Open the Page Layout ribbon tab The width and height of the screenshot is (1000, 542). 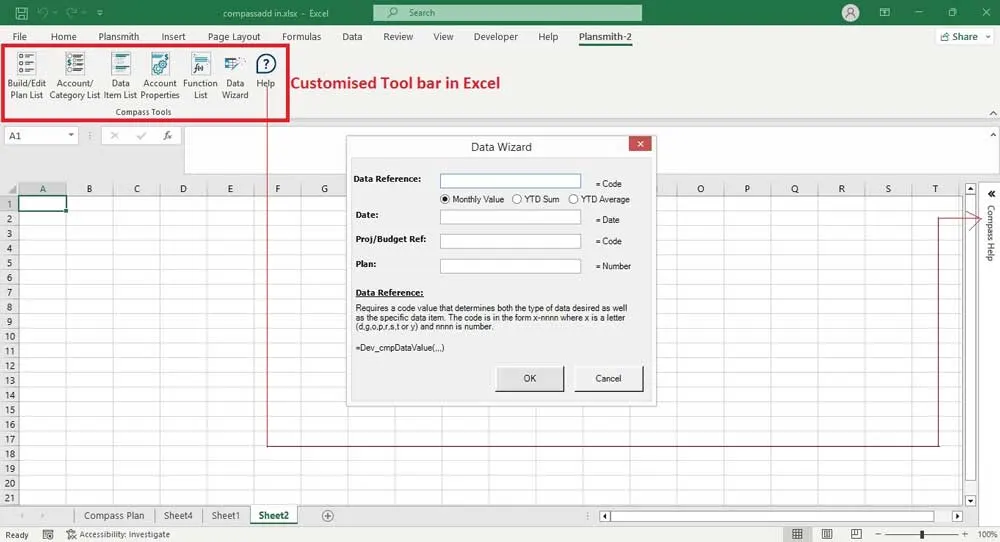pos(234,36)
